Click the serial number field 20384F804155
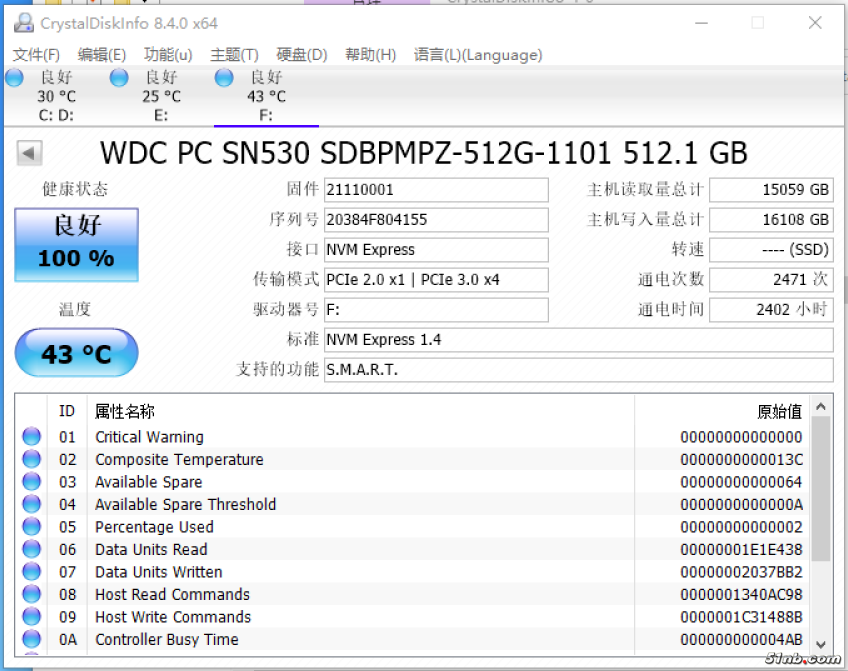Viewport: 848px width, 671px height. (436, 220)
